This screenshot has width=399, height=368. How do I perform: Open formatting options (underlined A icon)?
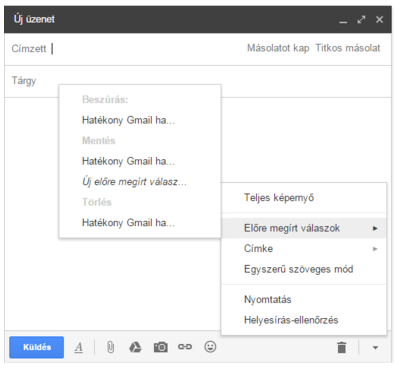tap(79, 347)
